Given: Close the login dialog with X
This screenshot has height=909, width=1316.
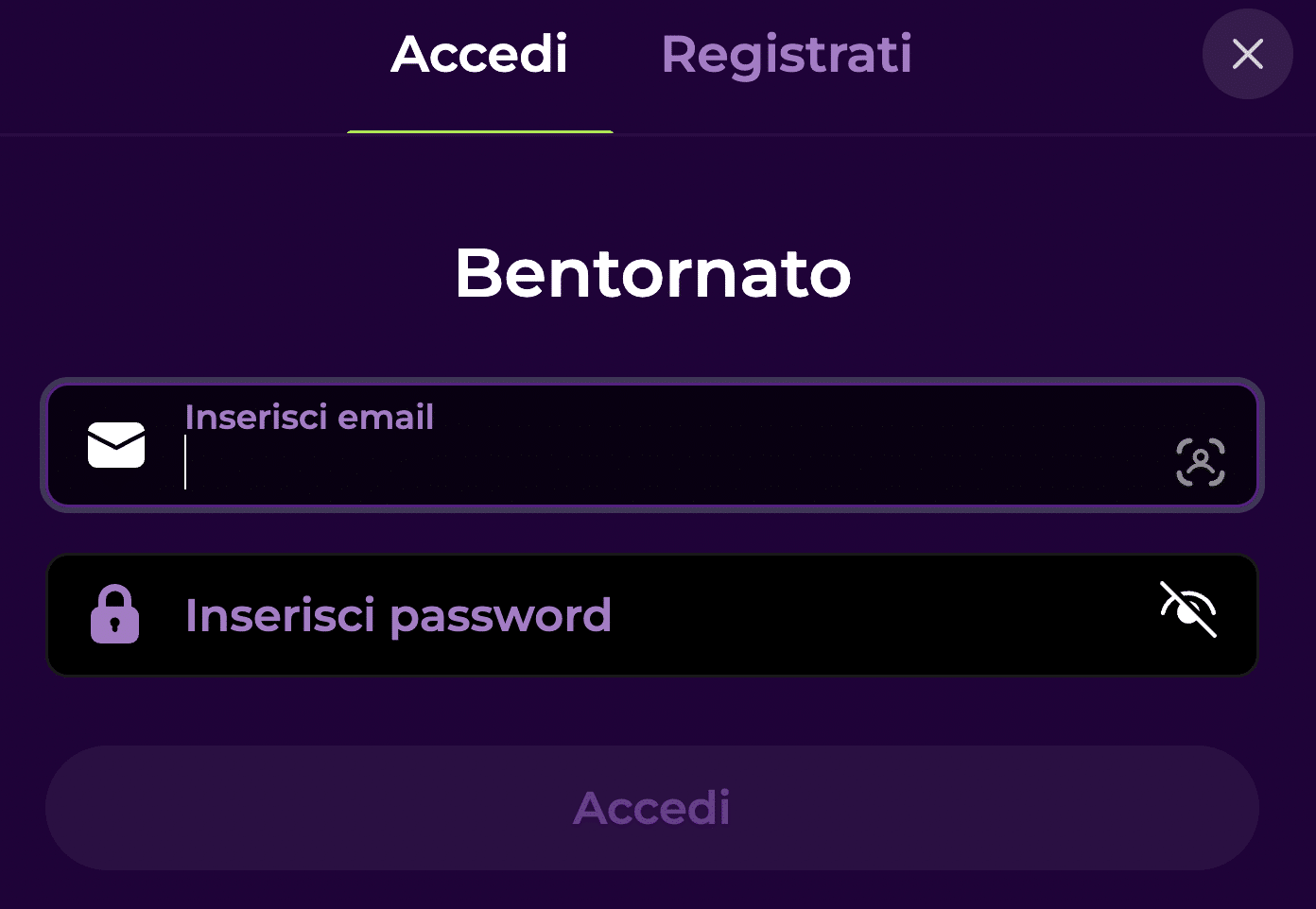Looking at the screenshot, I should click(x=1247, y=54).
